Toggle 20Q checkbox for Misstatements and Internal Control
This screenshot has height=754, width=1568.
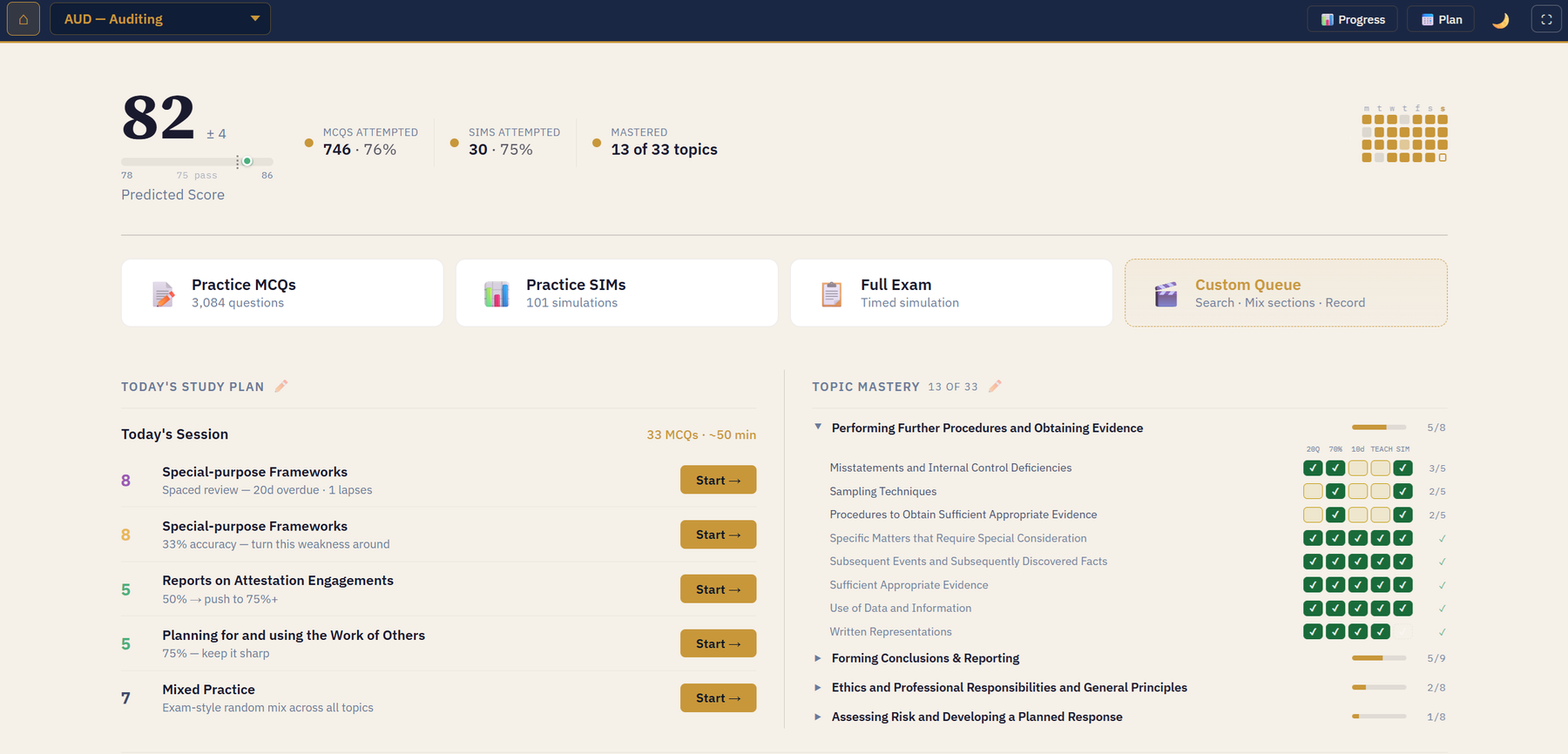click(x=1313, y=468)
